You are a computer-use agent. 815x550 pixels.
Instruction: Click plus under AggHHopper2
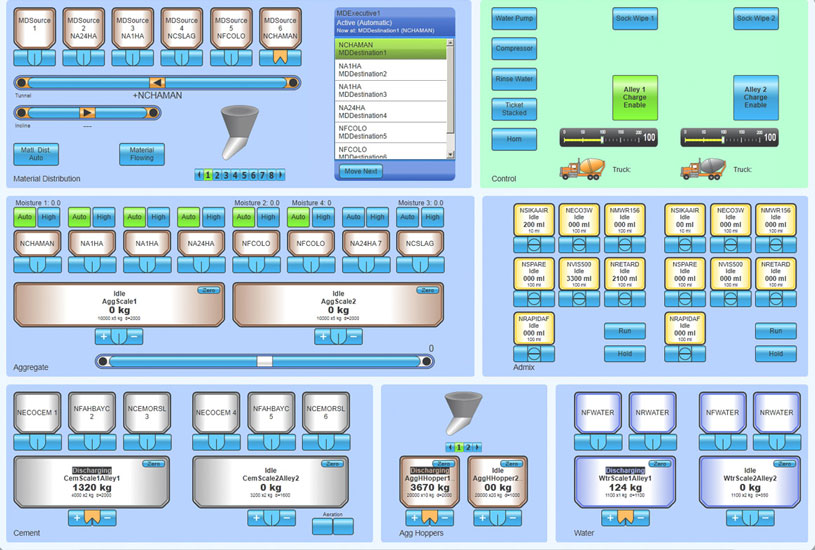(482, 517)
